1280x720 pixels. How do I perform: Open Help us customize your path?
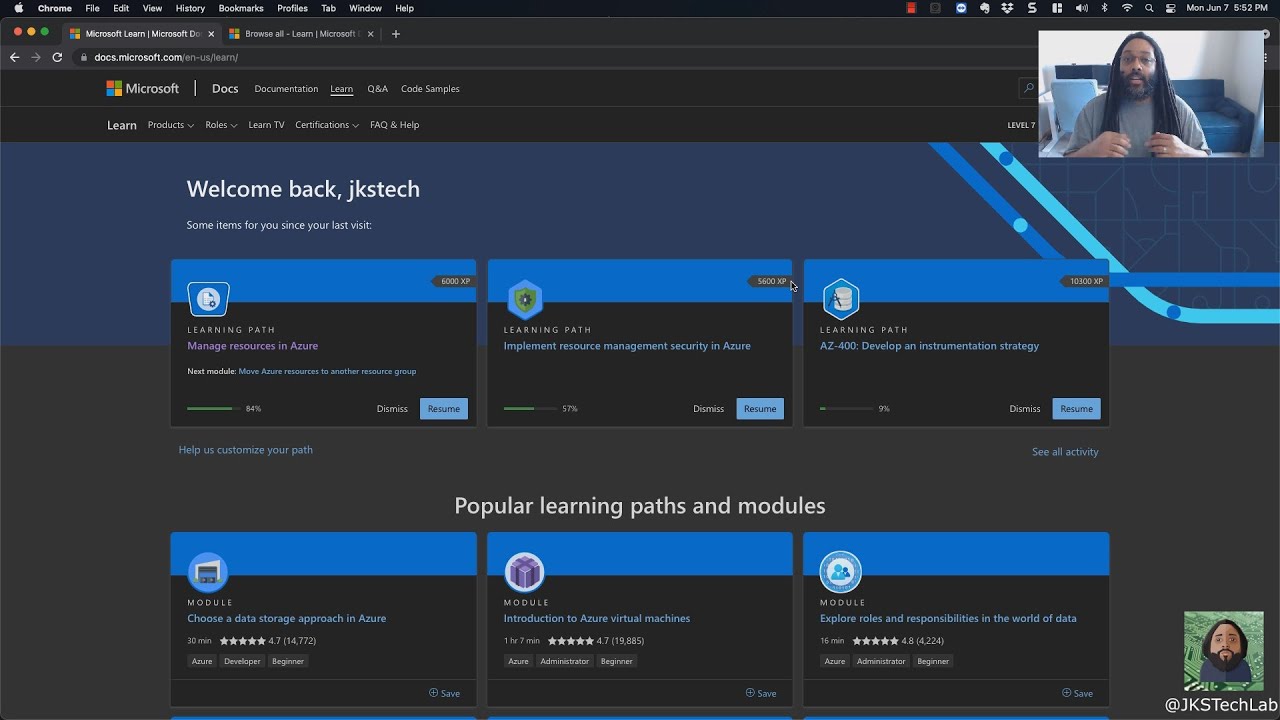click(245, 450)
